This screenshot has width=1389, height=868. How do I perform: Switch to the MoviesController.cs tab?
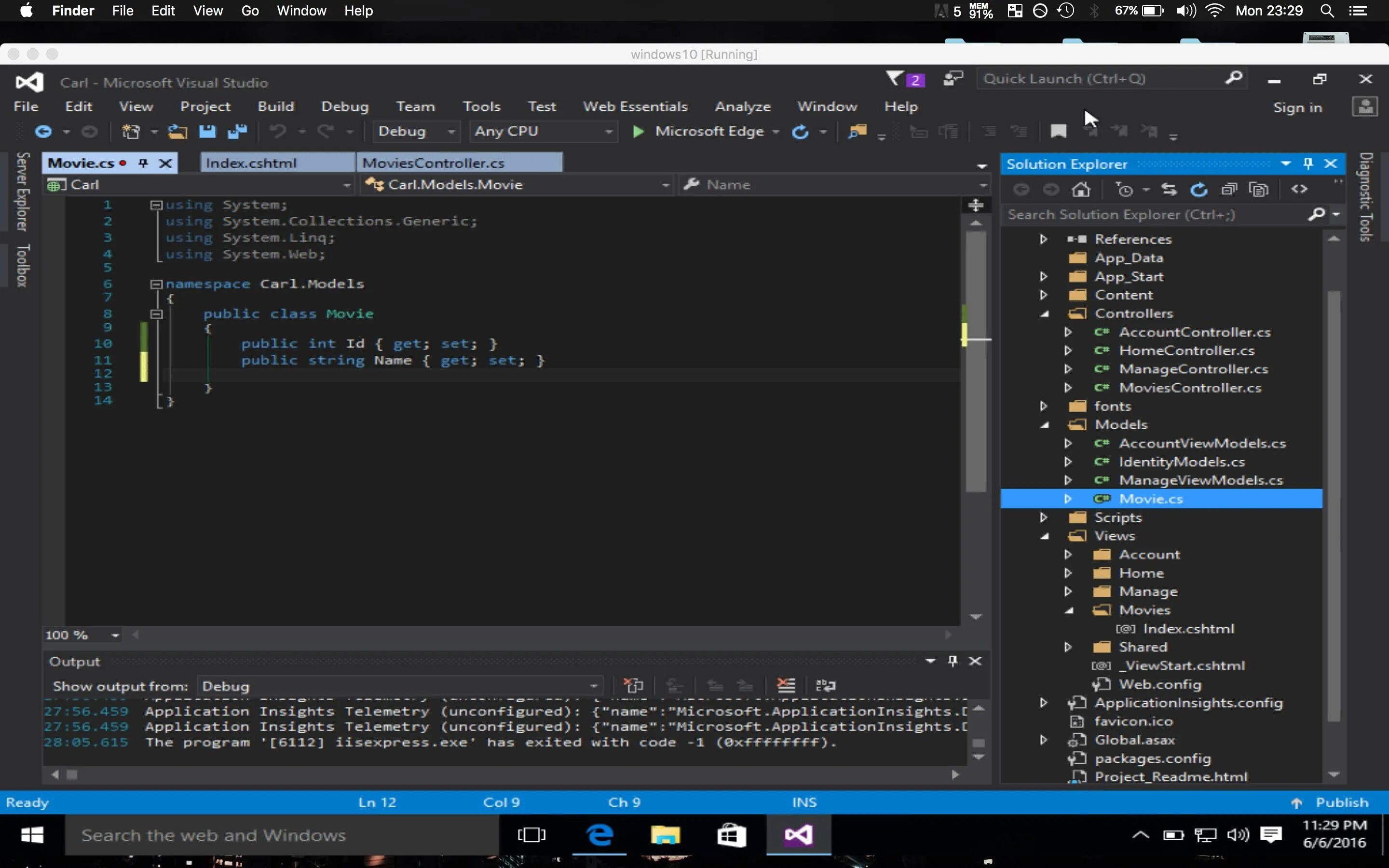pyautogui.click(x=434, y=163)
